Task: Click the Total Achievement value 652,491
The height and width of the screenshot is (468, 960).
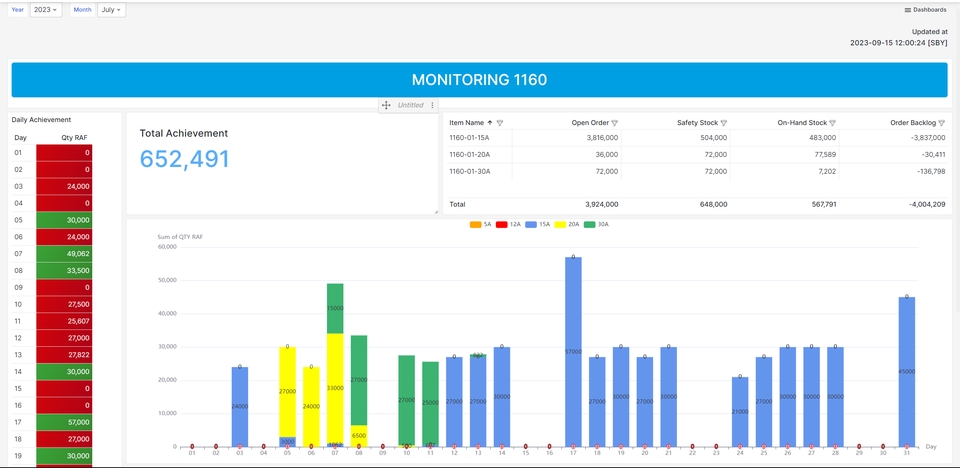Action: (x=184, y=159)
